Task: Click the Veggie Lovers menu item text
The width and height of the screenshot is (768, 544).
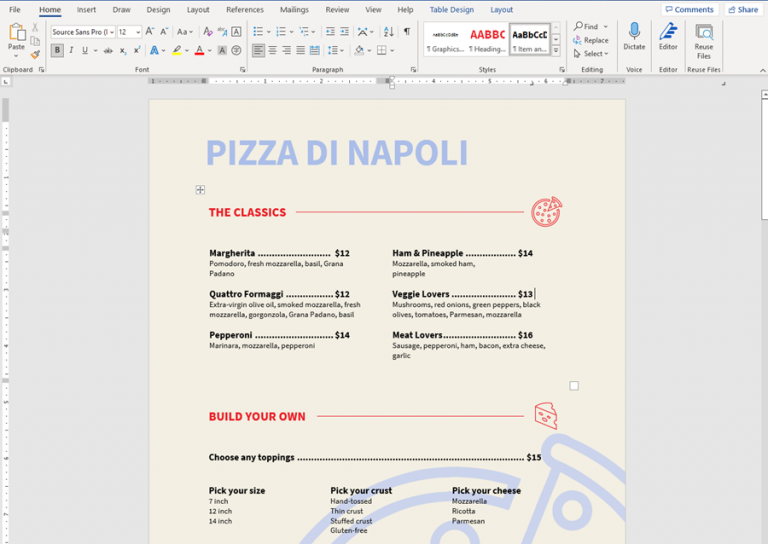Action: pyautogui.click(x=420, y=294)
